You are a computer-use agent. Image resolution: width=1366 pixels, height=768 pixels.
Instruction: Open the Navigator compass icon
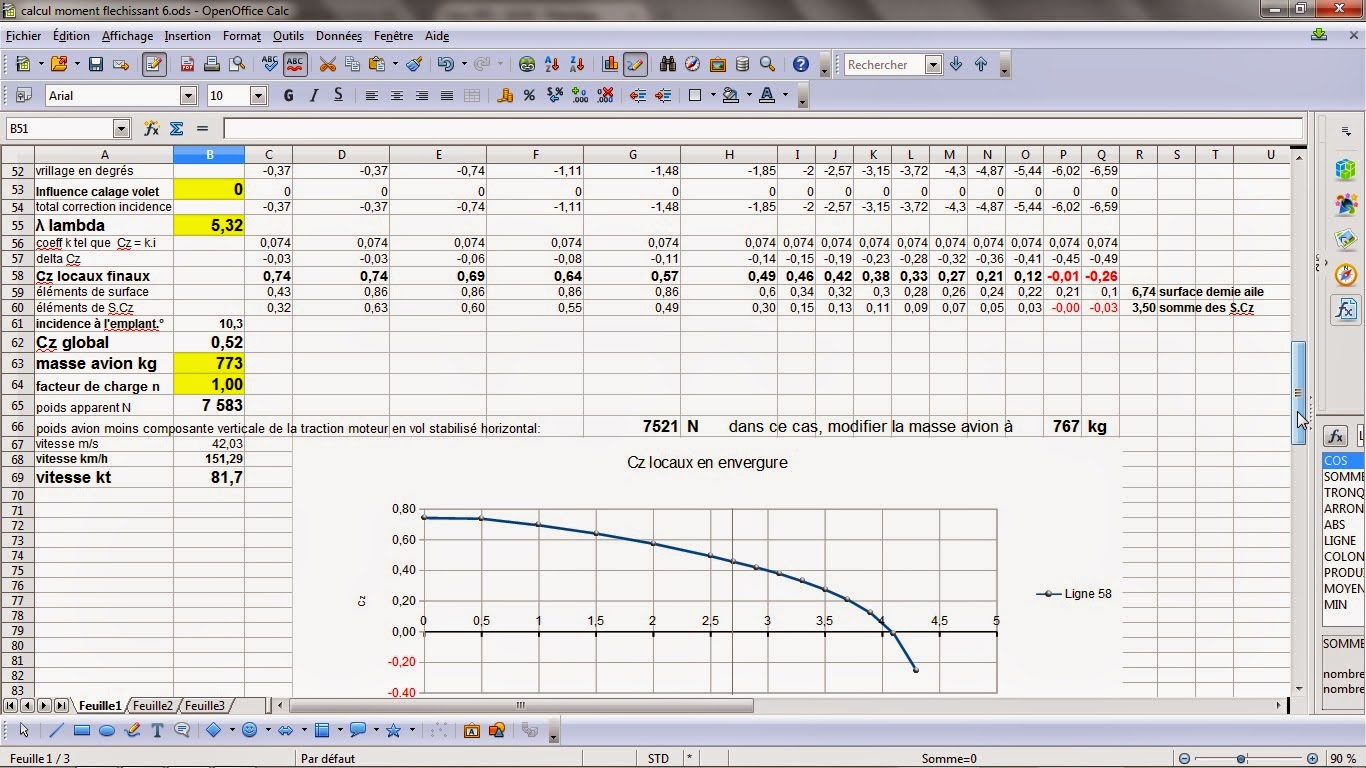click(x=693, y=64)
